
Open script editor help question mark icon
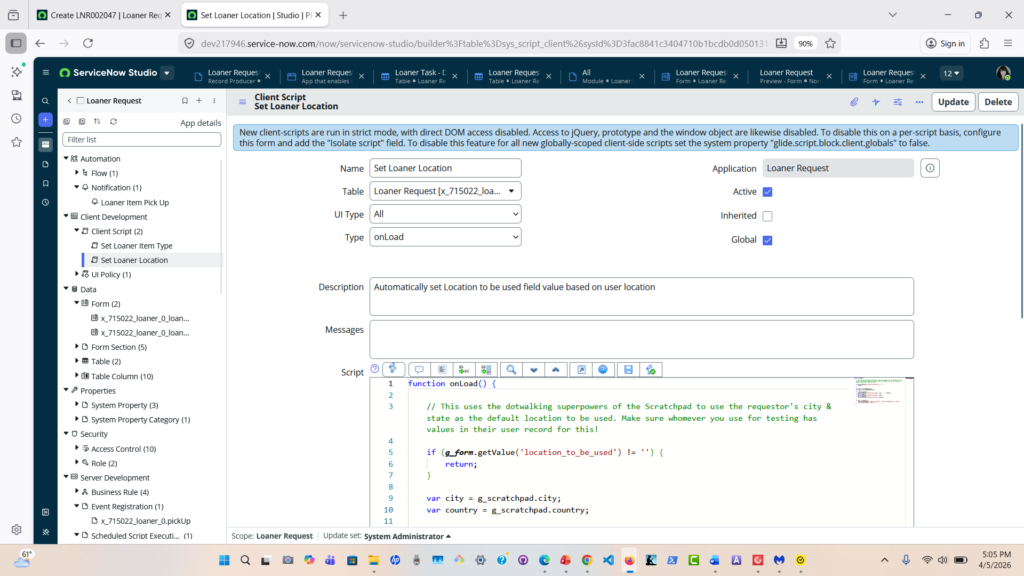coord(375,370)
